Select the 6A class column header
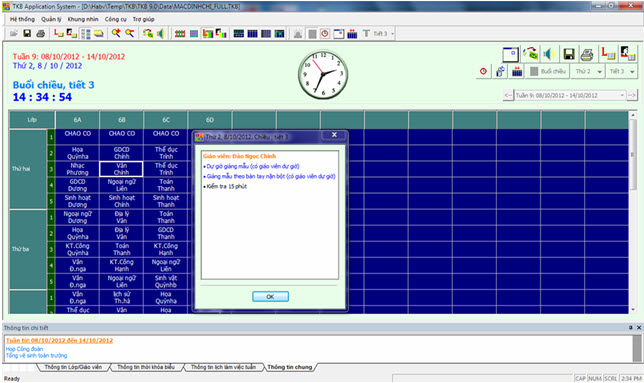Screen dimensions: 644x383 tap(78, 120)
